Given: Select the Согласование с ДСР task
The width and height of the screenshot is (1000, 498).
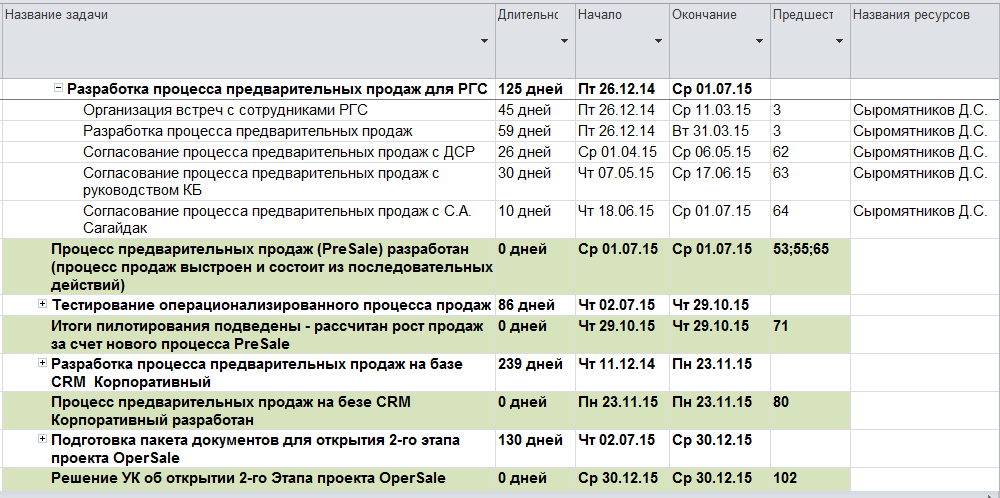Looking at the screenshot, I should coord(279,152).
